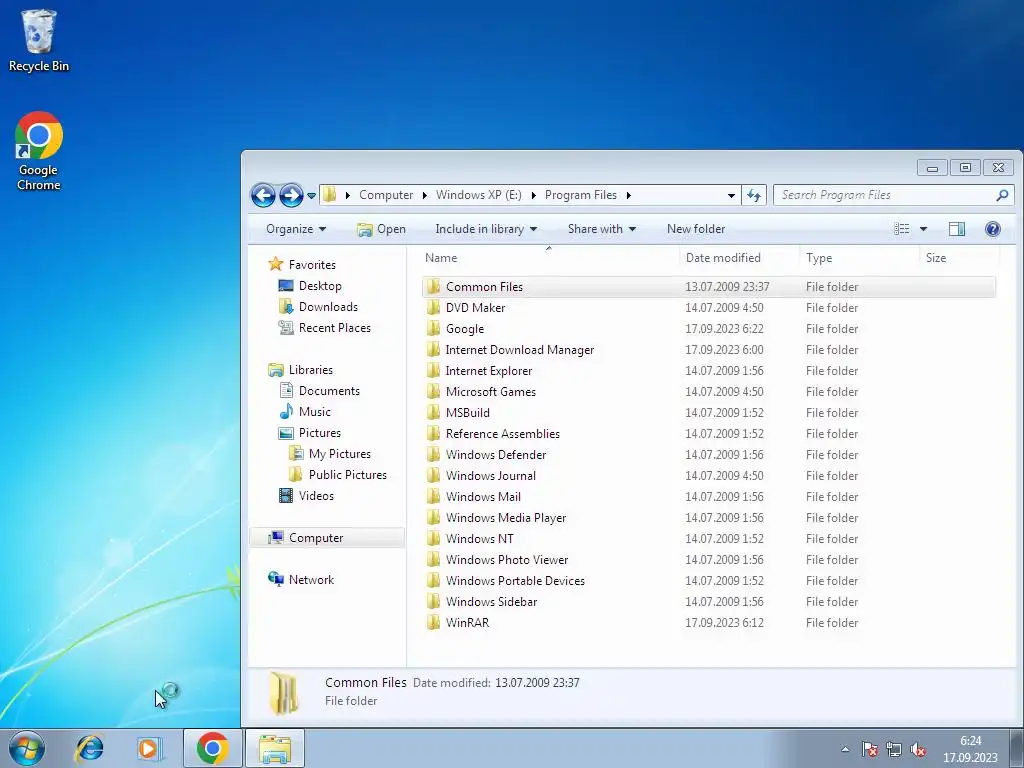1024x768 pixels.
Task: Change the view using view icon
Action: click(902, 229)
